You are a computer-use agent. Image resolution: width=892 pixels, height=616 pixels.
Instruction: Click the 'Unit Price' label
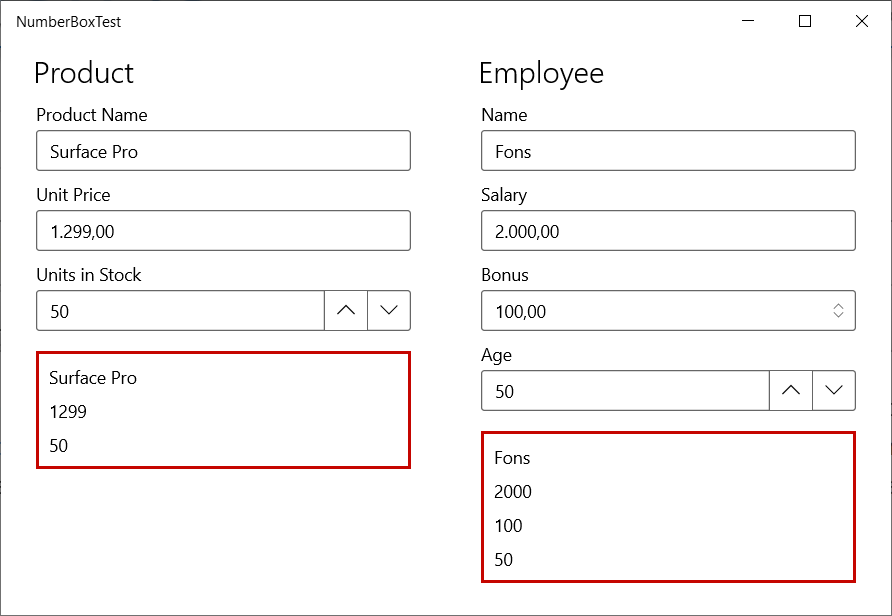point(73,195)
